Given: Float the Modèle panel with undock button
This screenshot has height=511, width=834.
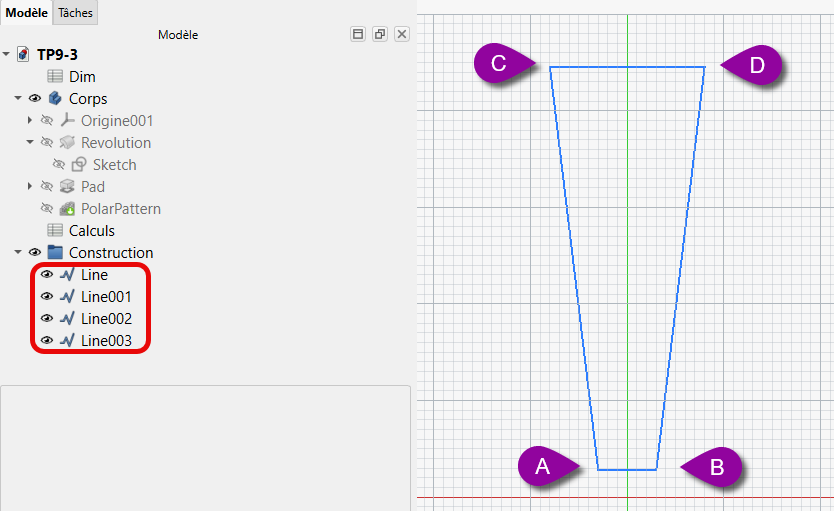Looking at the screenshot, I should point(380,34).
